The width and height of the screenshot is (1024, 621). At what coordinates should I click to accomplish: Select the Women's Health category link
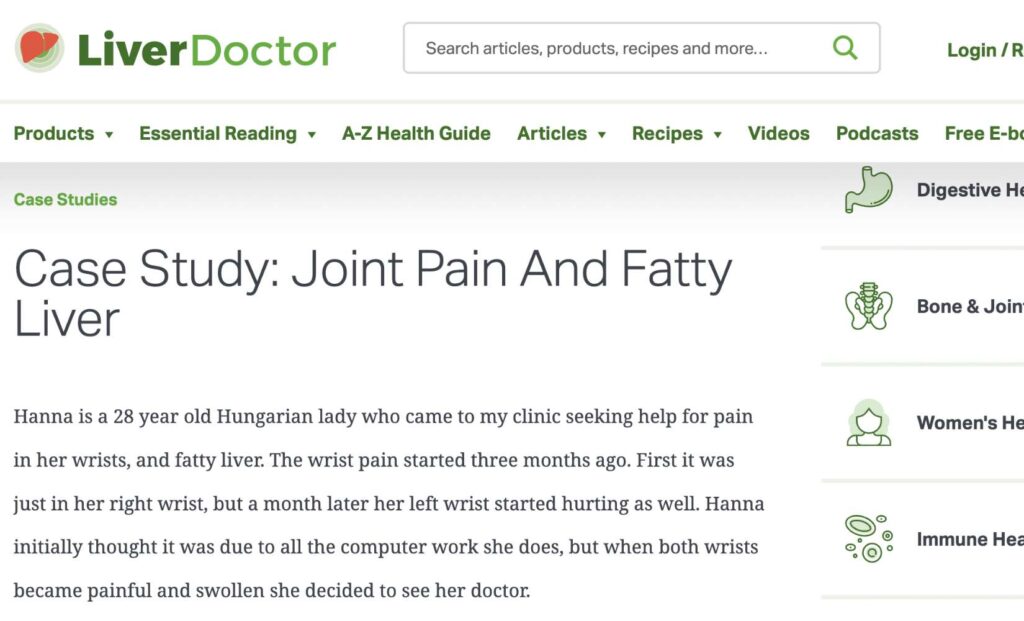click(970, 423)
